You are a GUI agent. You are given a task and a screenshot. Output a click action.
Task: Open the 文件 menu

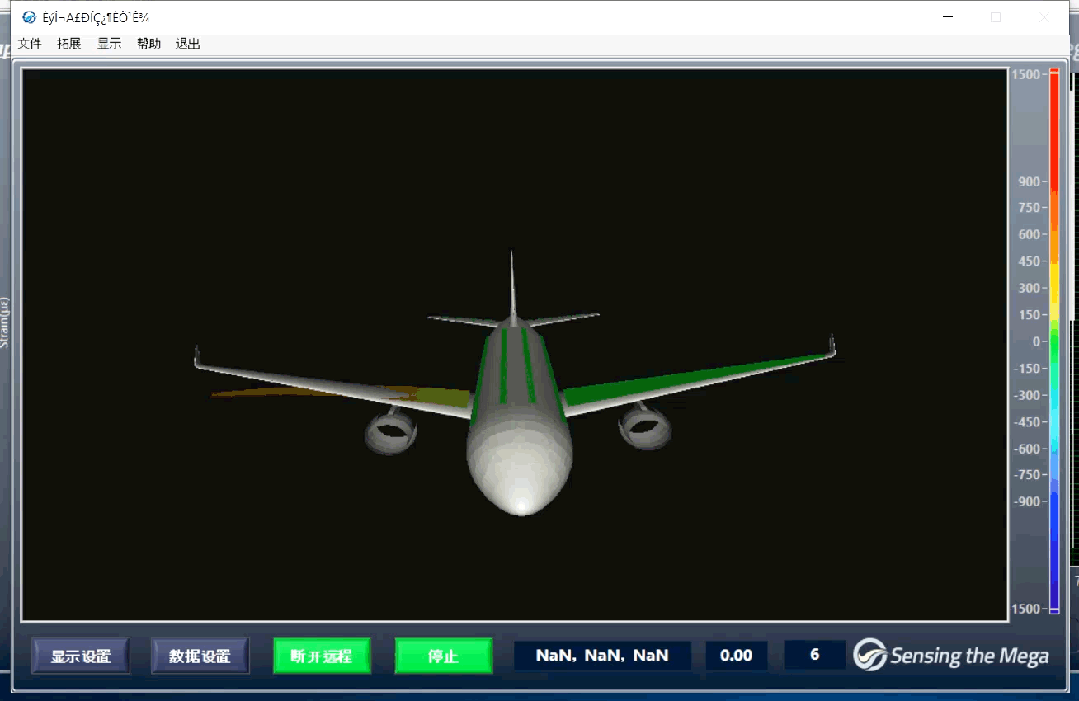click(29, 43)
